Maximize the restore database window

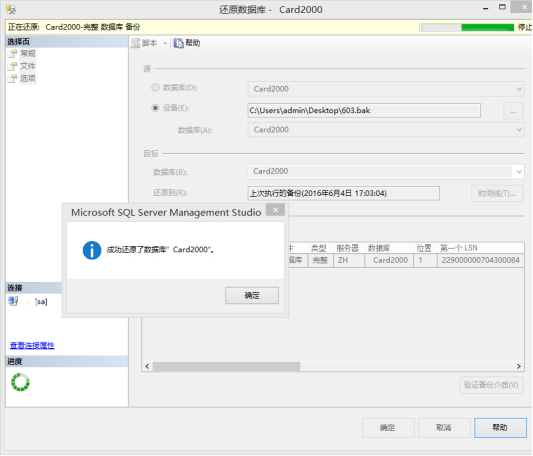click(x=502, y=7)
